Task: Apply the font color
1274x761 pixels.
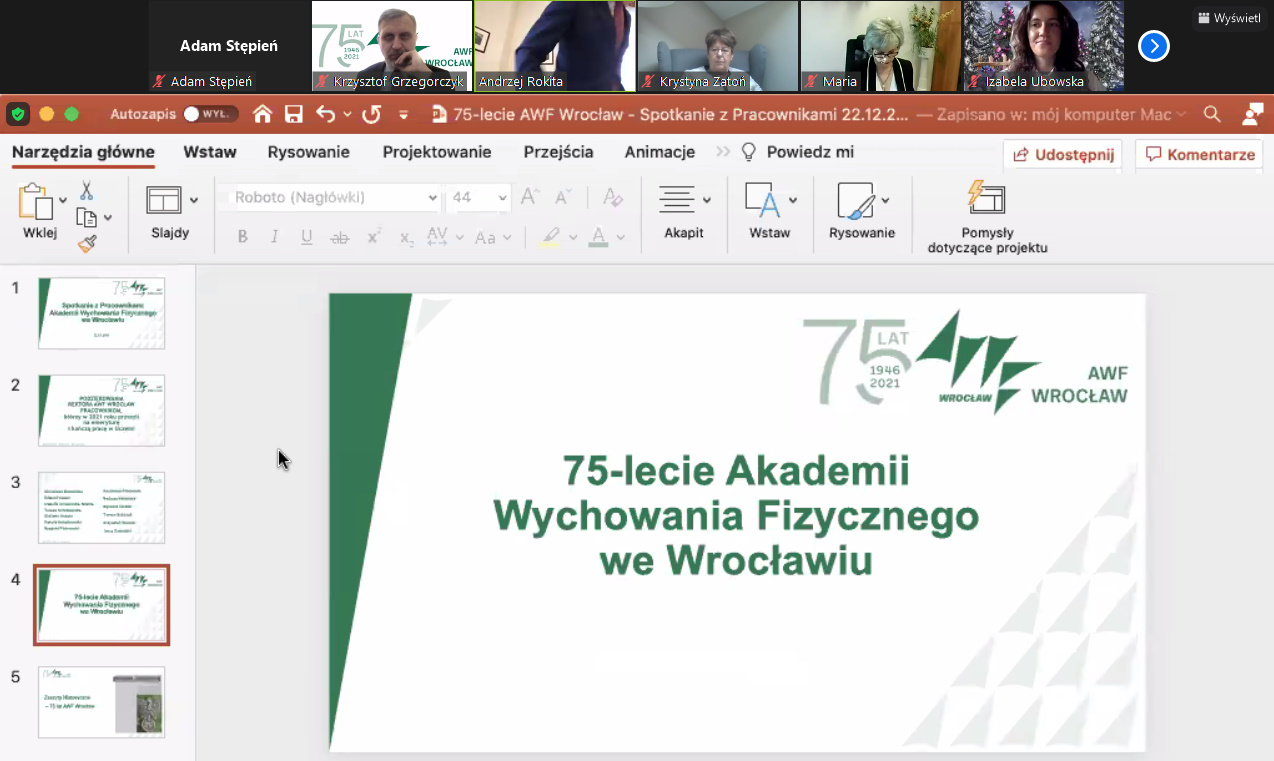Action: click(598, 237)
